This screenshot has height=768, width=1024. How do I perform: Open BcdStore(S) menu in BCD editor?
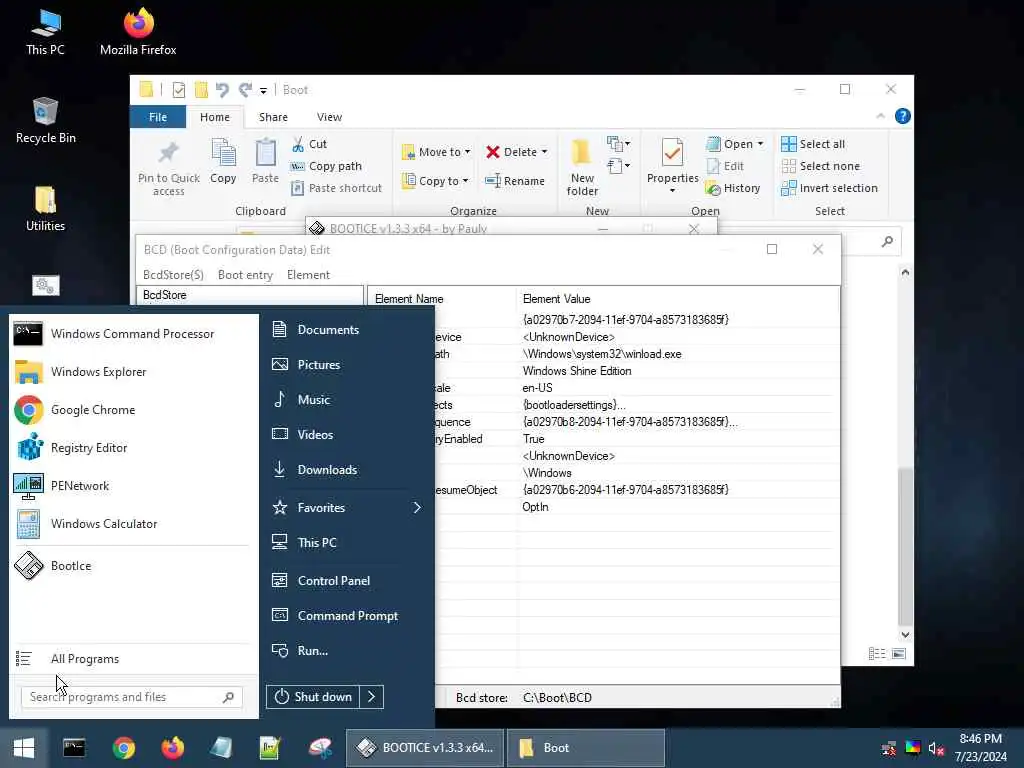pyautogui.click(x=173, y=275)
